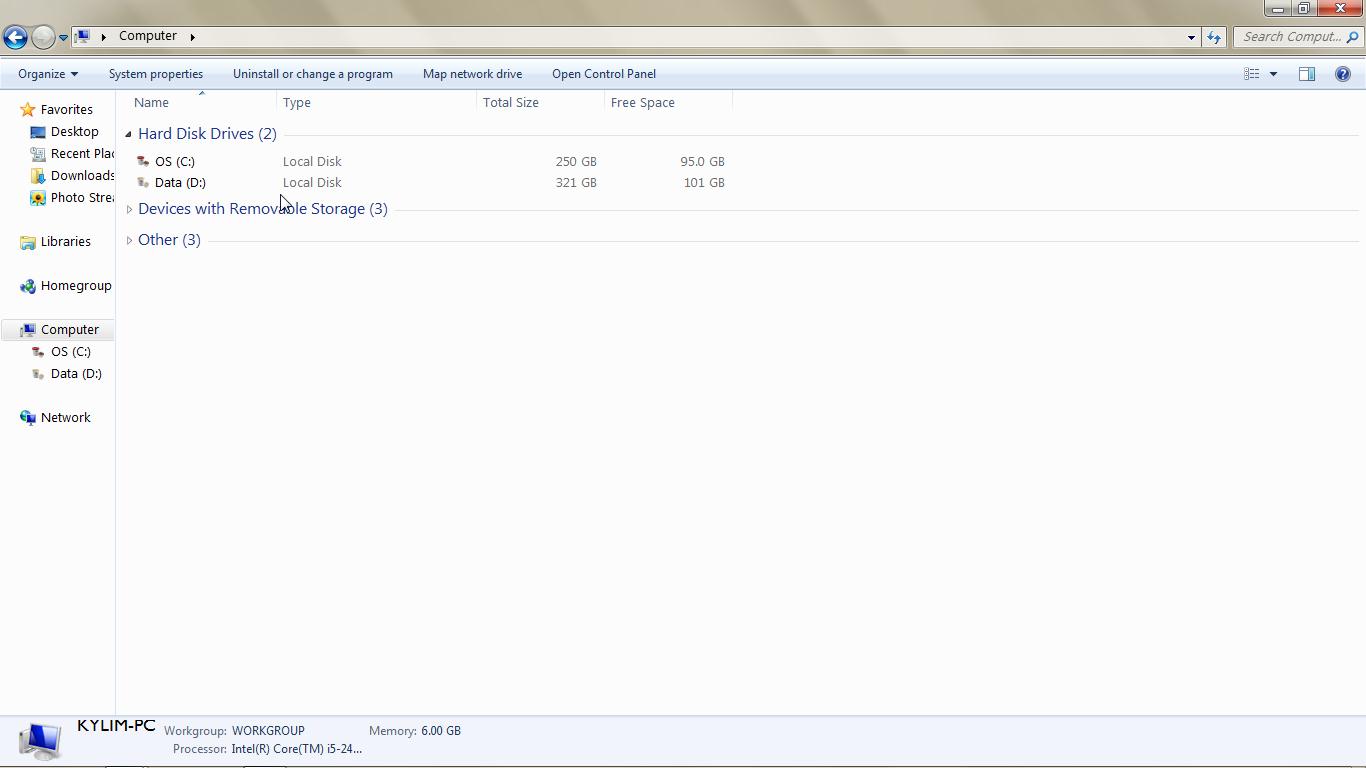Viewport: 1366px width, 768px height.
Task: Show the preview pane
Action: (1306, 73)
